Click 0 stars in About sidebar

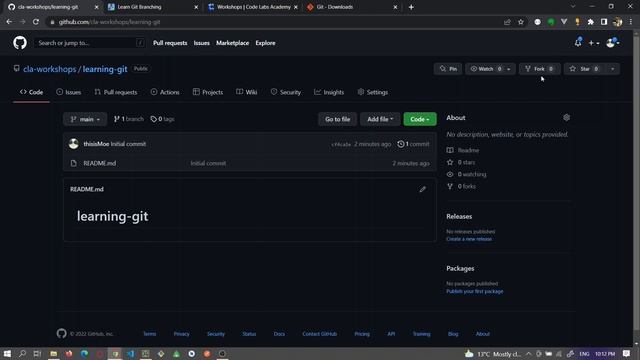[x=461, y=162]
